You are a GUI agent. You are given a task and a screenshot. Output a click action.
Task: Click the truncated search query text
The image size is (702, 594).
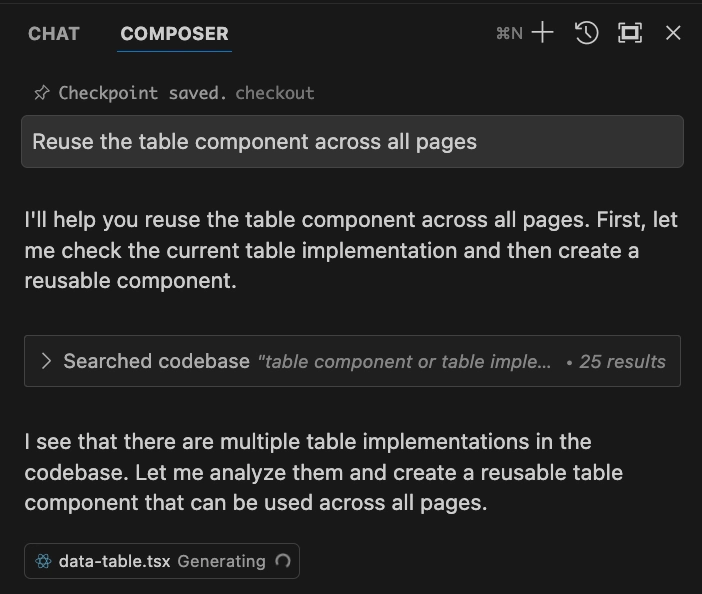[x=404, y=361]
